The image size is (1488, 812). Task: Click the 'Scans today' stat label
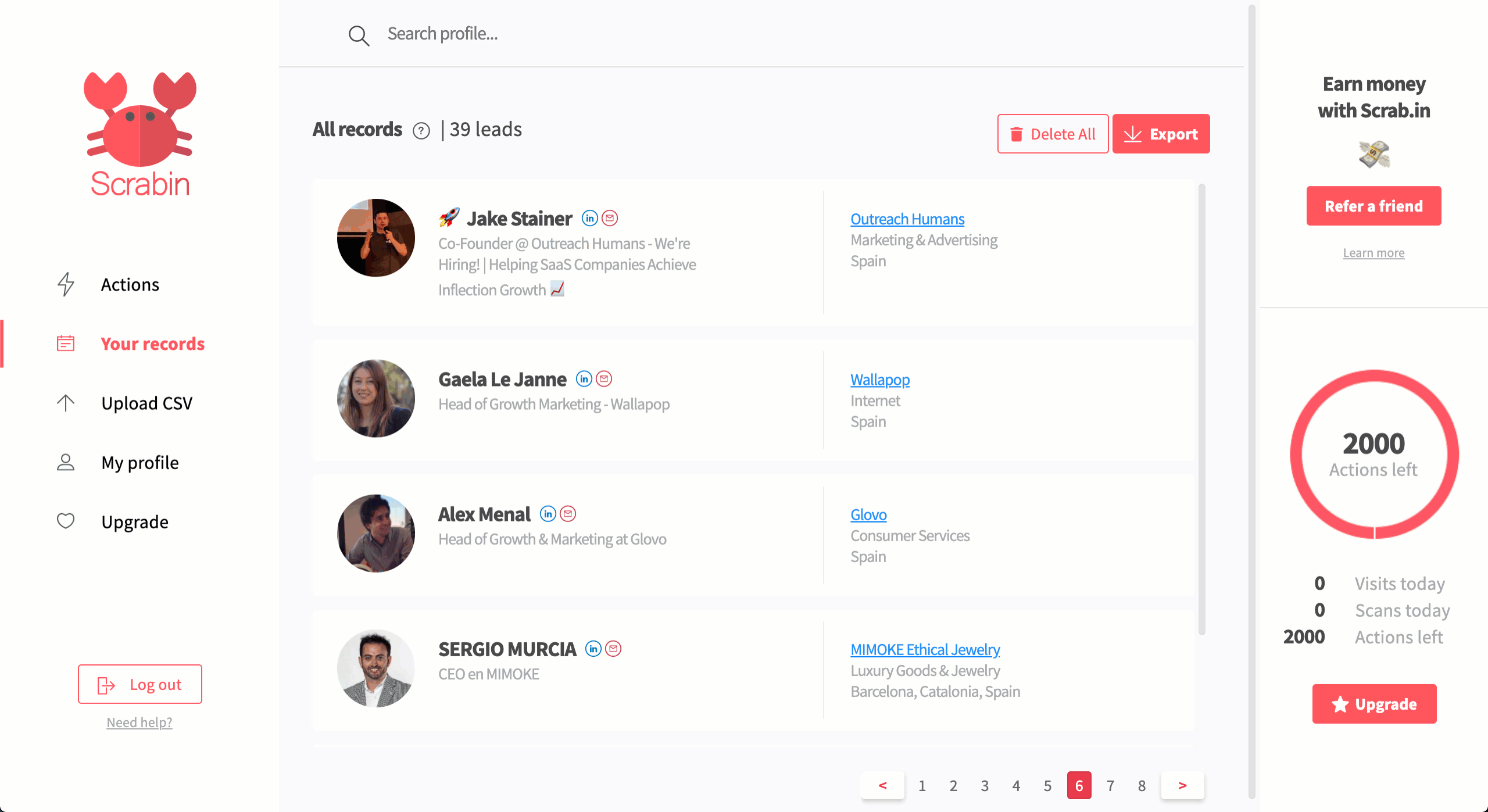(x=1403, y=610)
